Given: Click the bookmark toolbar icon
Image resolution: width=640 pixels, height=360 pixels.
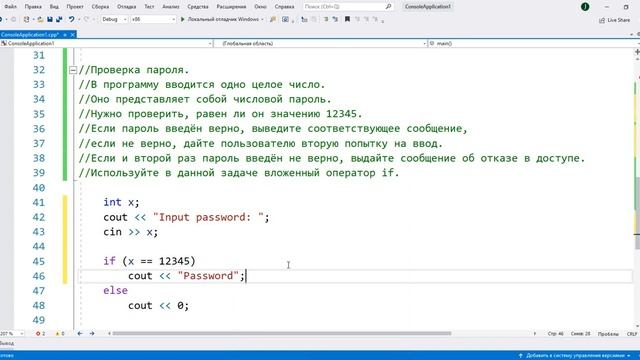Looking at the screenshot, I should click(x=347, y=19).
